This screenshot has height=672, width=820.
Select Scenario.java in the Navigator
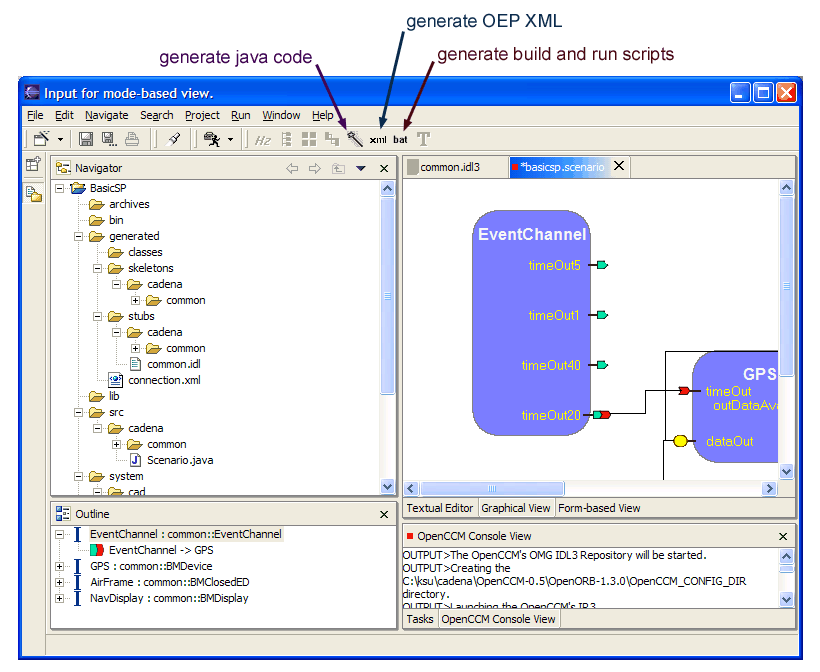click(x=180, y=460)
